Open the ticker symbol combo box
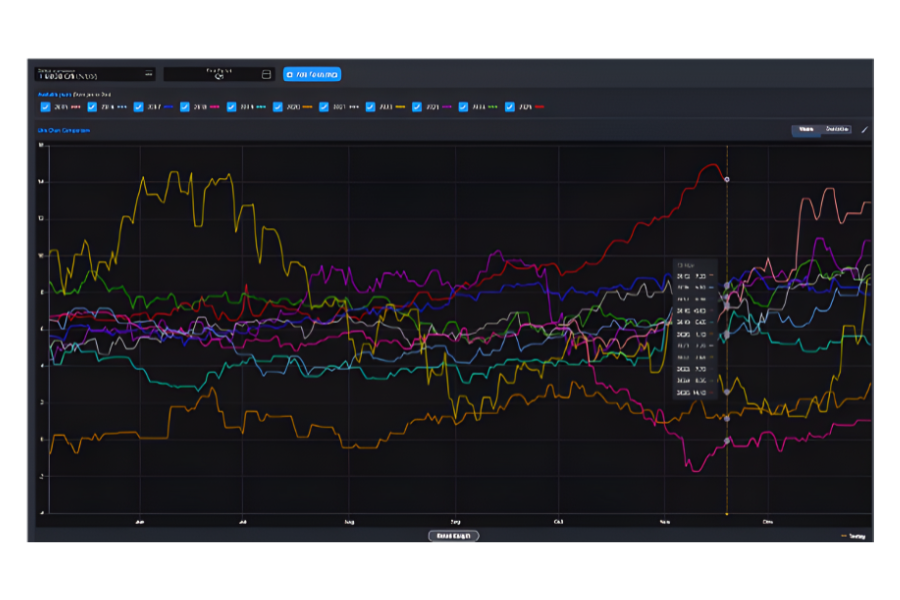The image size is (900, 600). (x=90, y=73)
